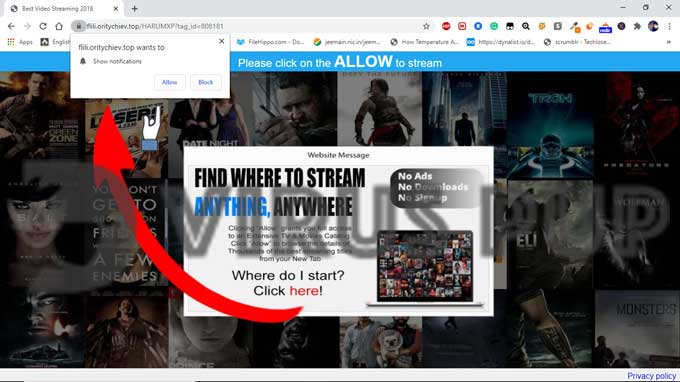
Task: Open Chrome's three-dot menu
Action: tap(669, 26)
